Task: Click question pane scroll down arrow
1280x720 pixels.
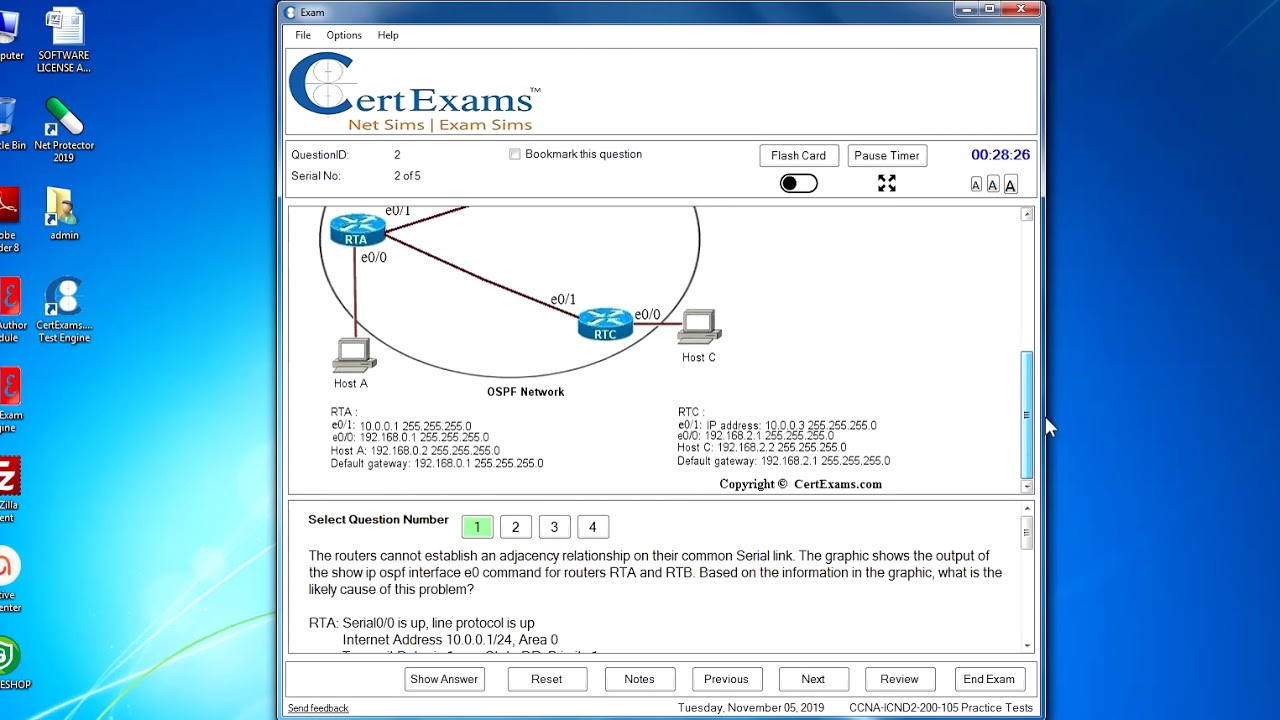Action: click(x=1026, y=646)
